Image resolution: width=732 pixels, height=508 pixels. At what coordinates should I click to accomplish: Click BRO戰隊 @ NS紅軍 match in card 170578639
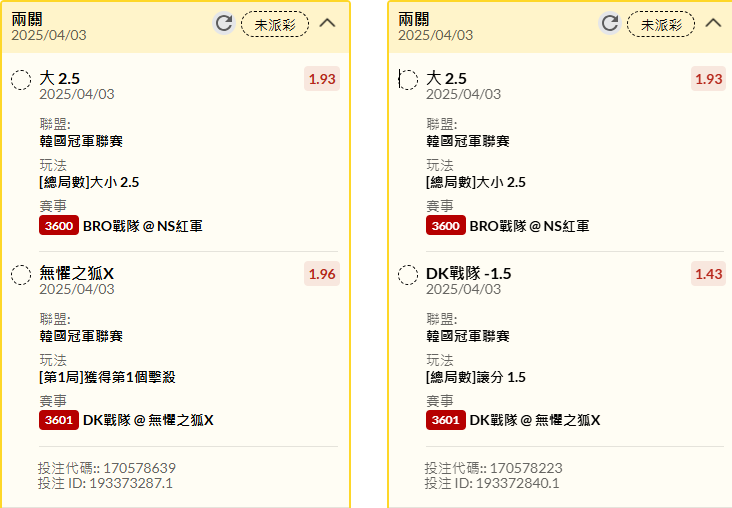click(143, 226)
